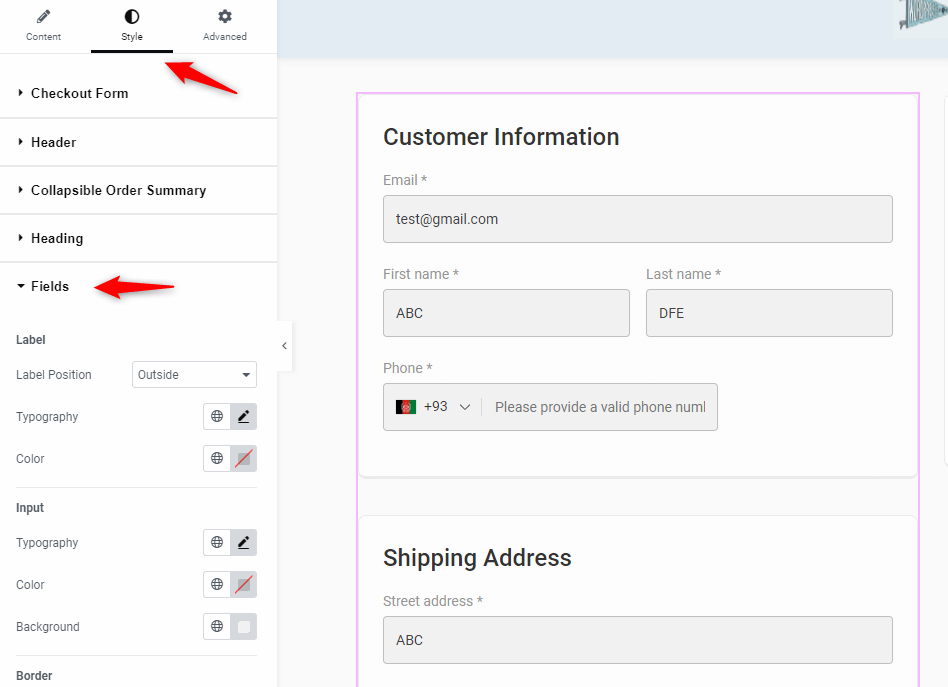
Task: Open the Content tab
Action: pyautogui.click(x=44, y=26)
